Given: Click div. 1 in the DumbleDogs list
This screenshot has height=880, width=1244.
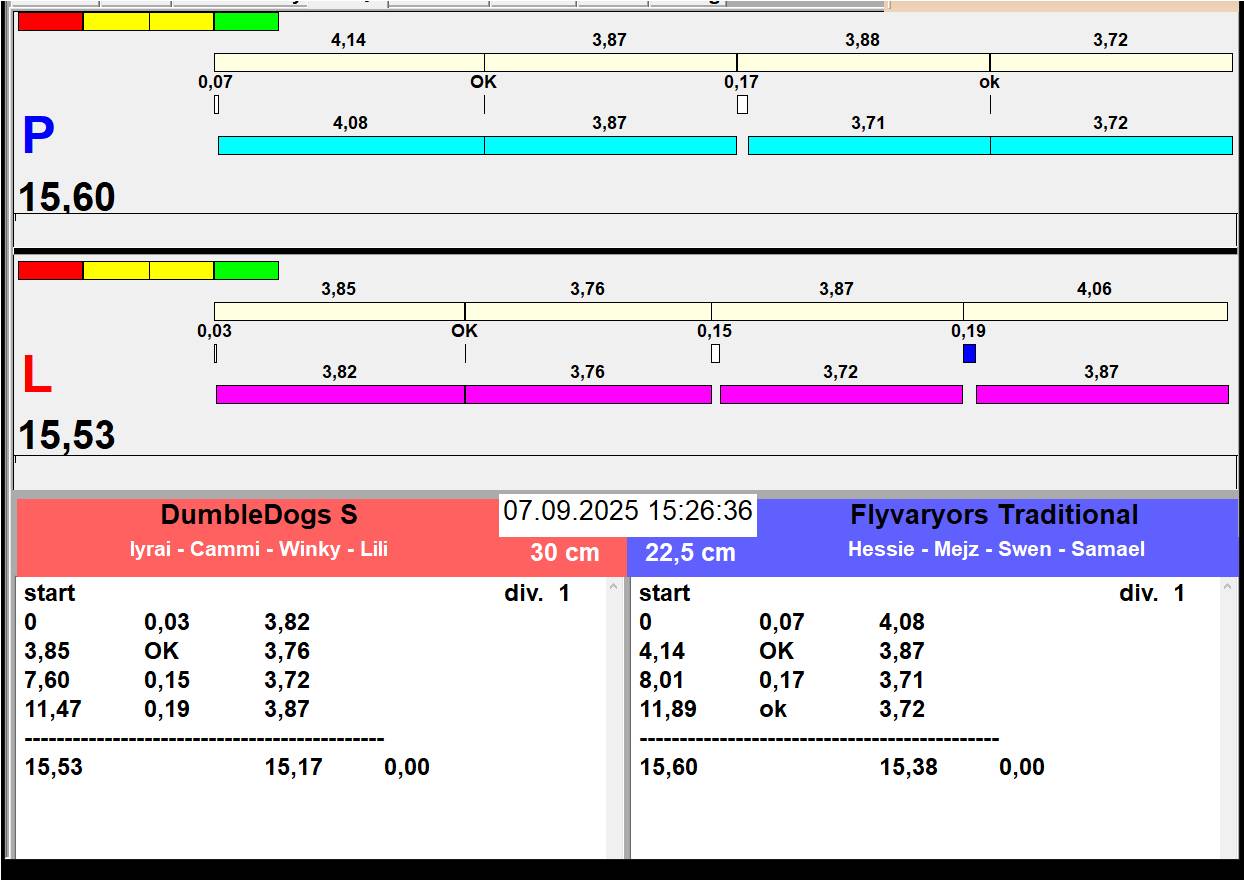Looking at the screenshot, I should point(537,593).
